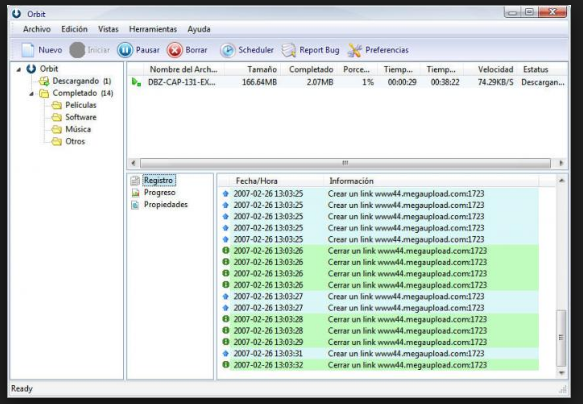The width and height of the screenshot is (583, 404).
Task: Click the Música folder icon
Action: 57,129
